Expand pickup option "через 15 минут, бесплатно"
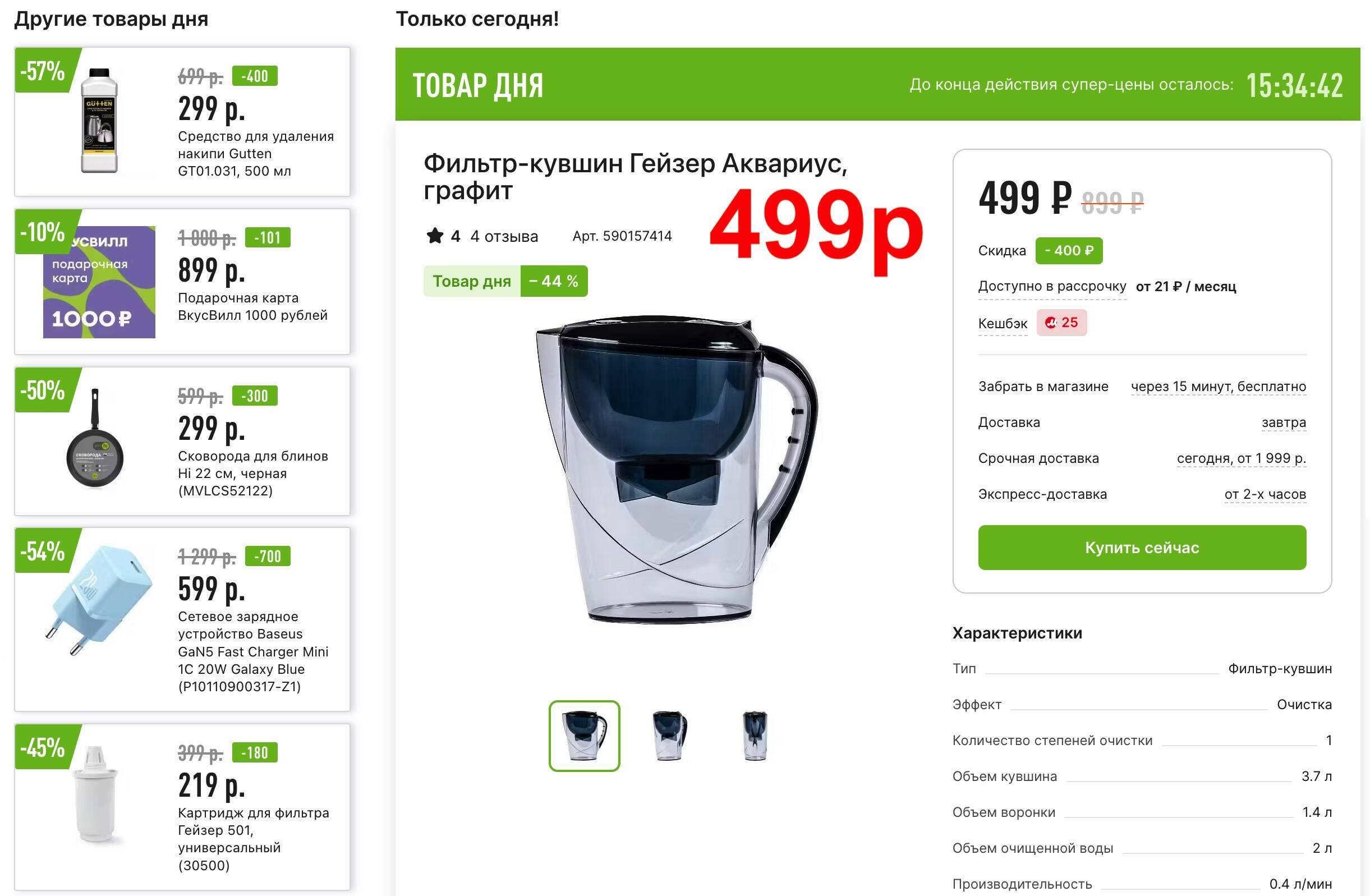The image size is (1370, 896). [1218, 387]
